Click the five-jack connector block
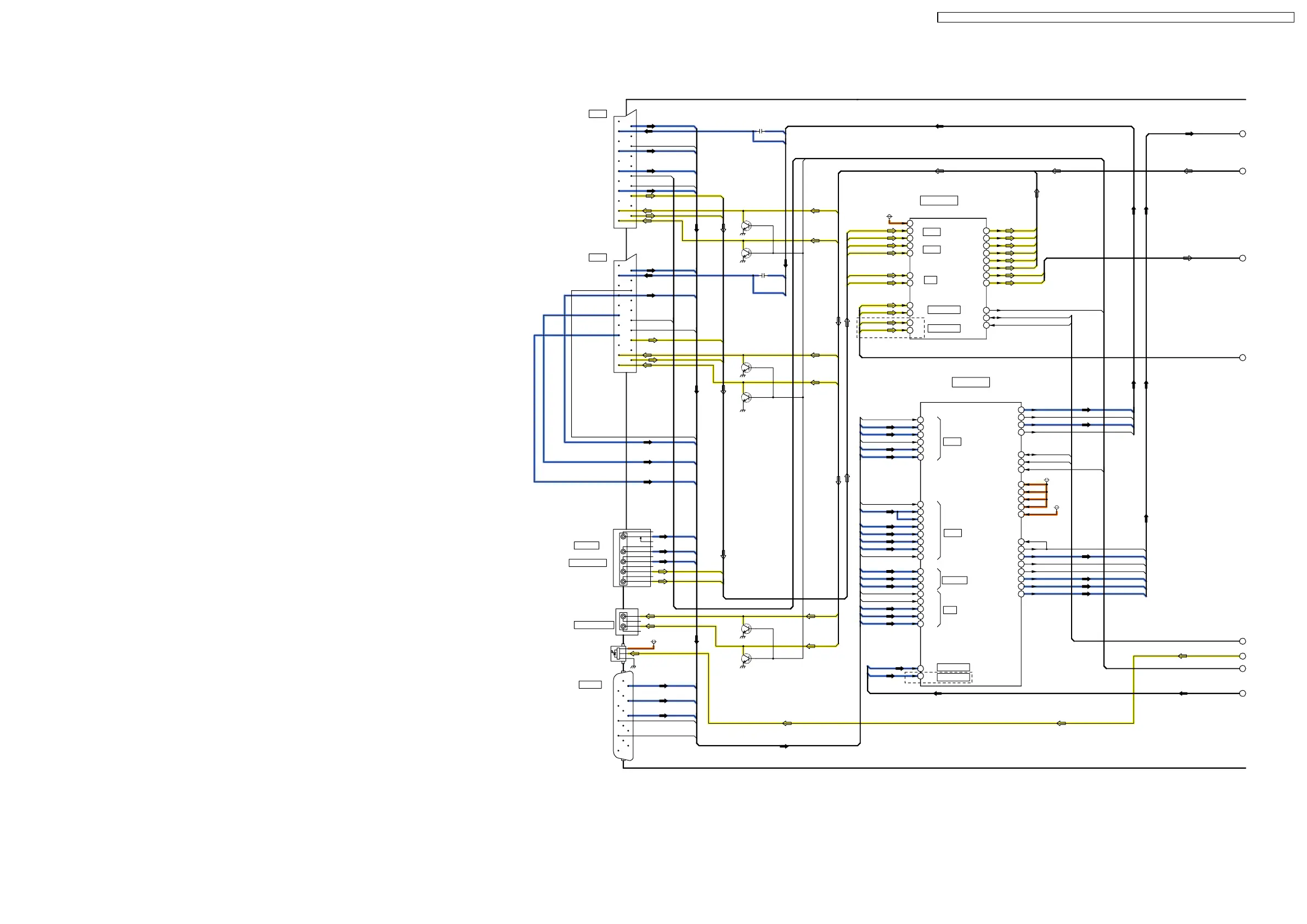 (x=632, y=558)
